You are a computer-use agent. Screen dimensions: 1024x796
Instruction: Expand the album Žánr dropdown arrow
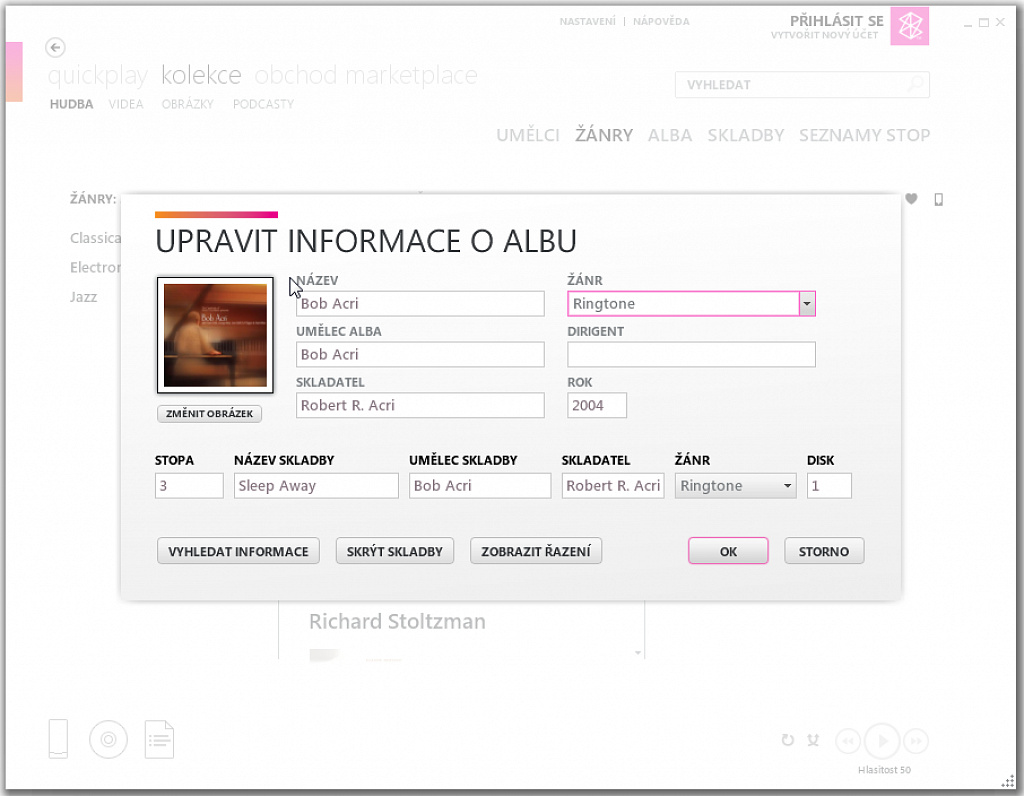807,304
